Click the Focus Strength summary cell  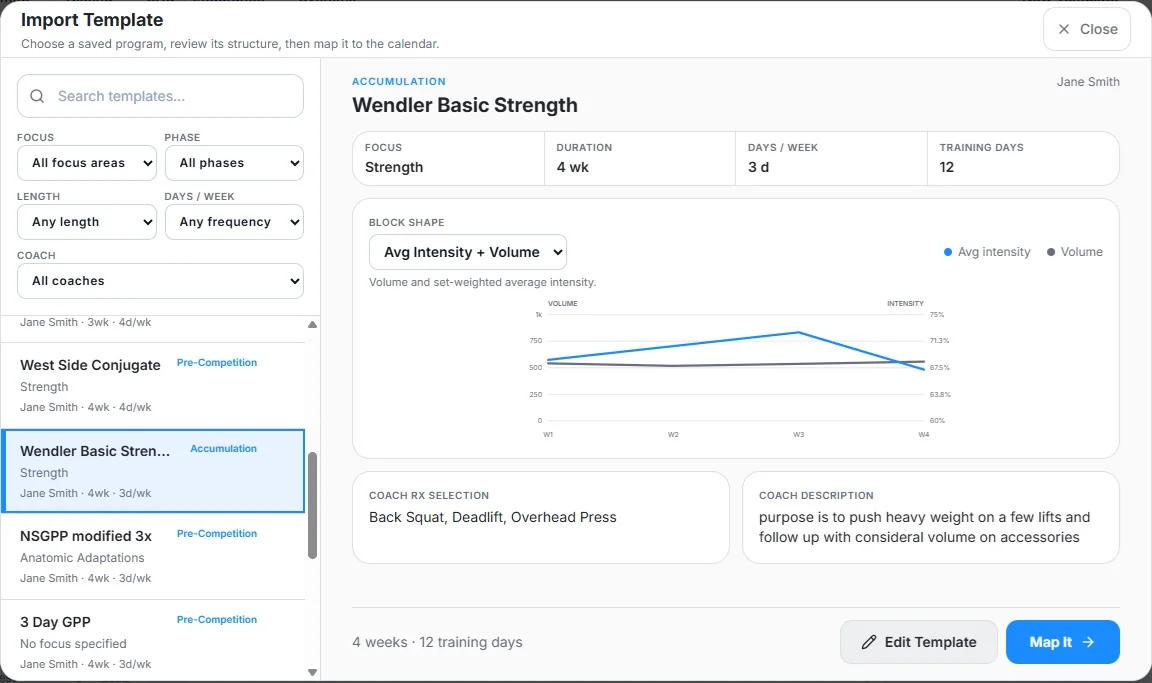(x=448, y=158)
